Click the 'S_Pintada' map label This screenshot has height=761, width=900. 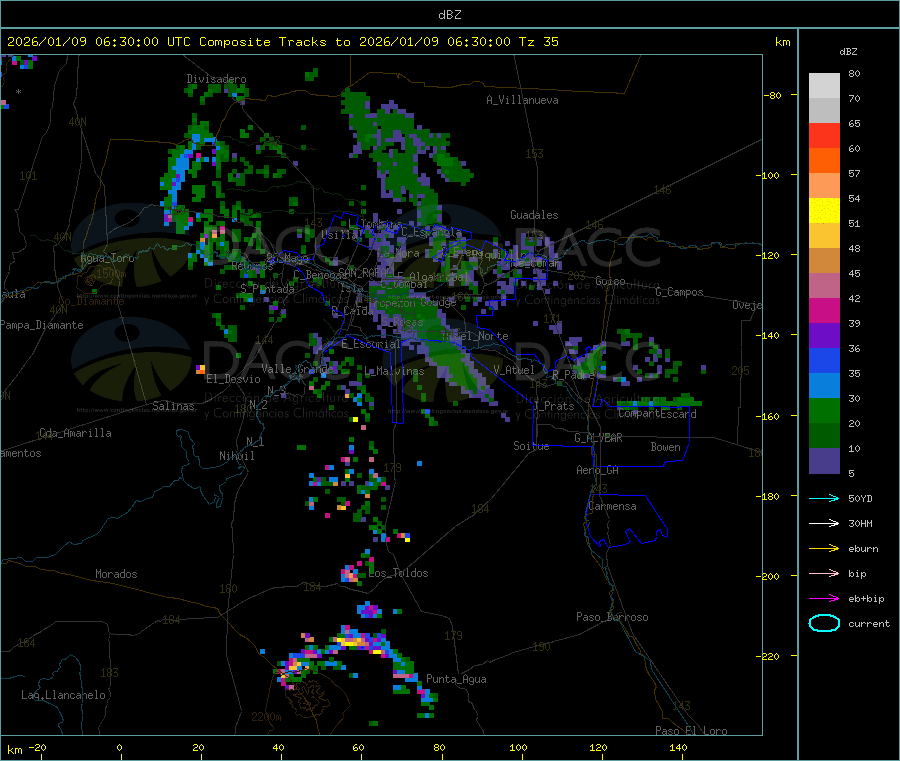(267, 289)
